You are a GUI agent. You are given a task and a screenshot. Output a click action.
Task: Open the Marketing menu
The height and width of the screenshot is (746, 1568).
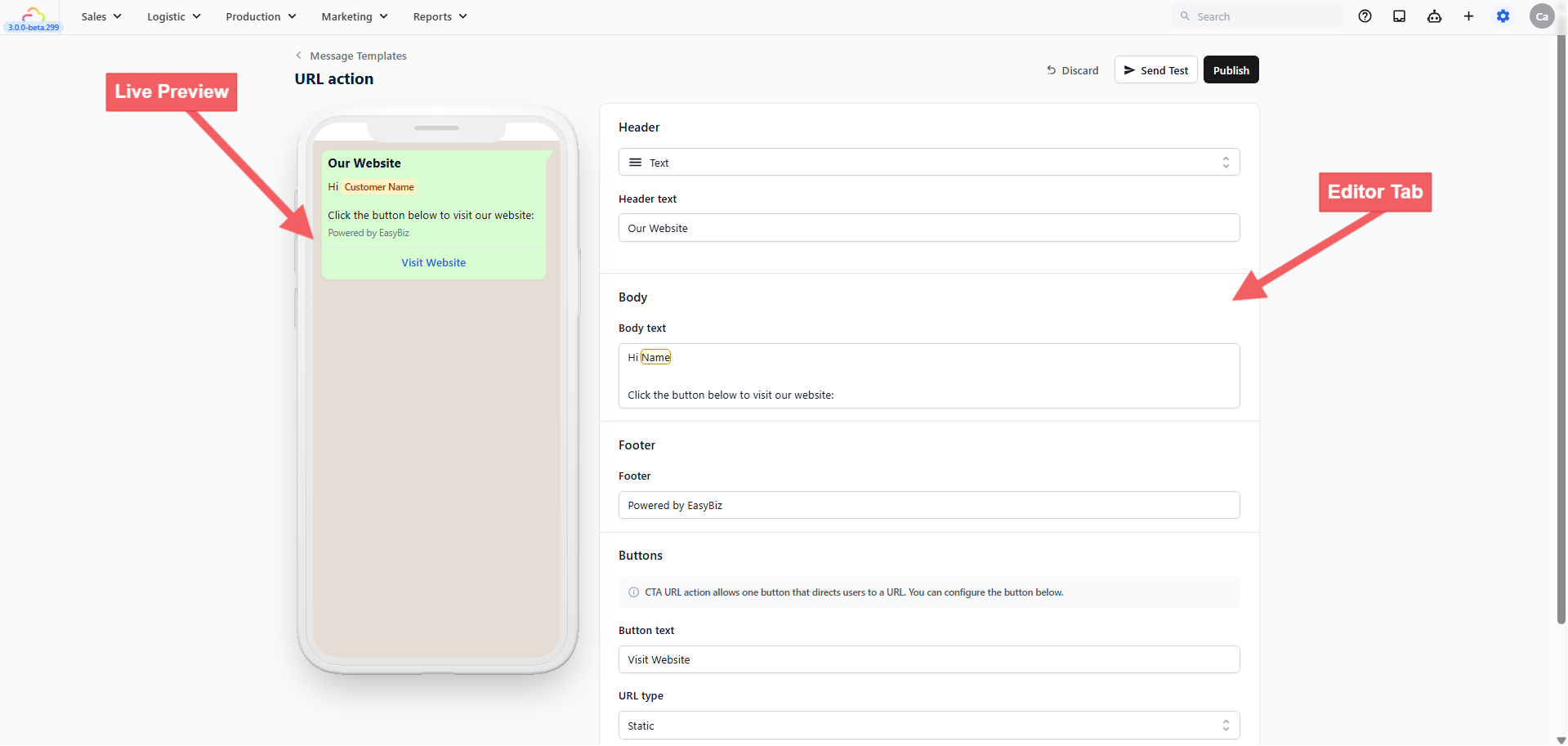tap(355, 16)
